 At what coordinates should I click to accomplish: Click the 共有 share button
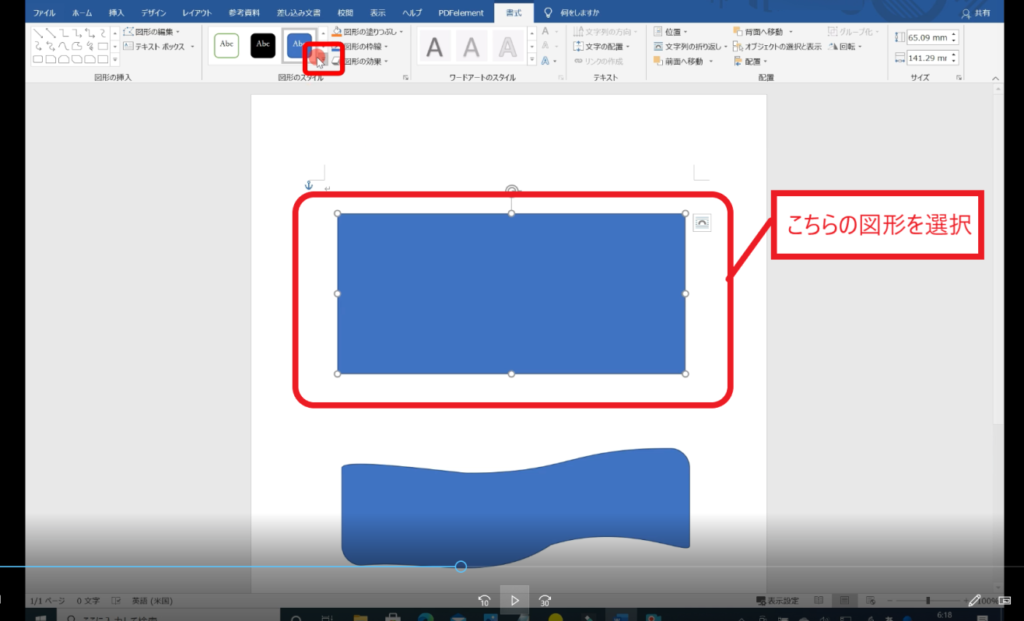coord(979,13)
